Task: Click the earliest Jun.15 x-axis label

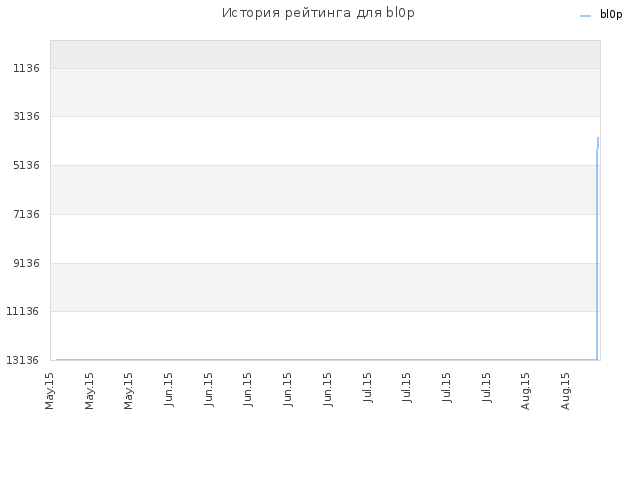Action: click(x=169, y=389)
